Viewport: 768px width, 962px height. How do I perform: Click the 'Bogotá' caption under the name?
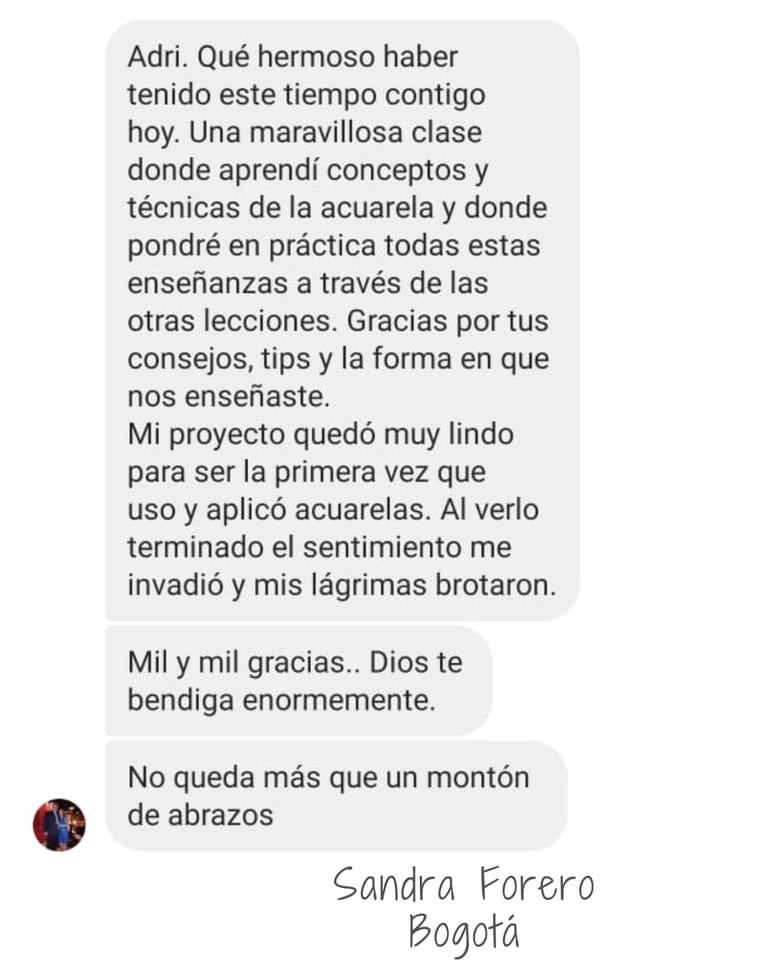[464, 933]
